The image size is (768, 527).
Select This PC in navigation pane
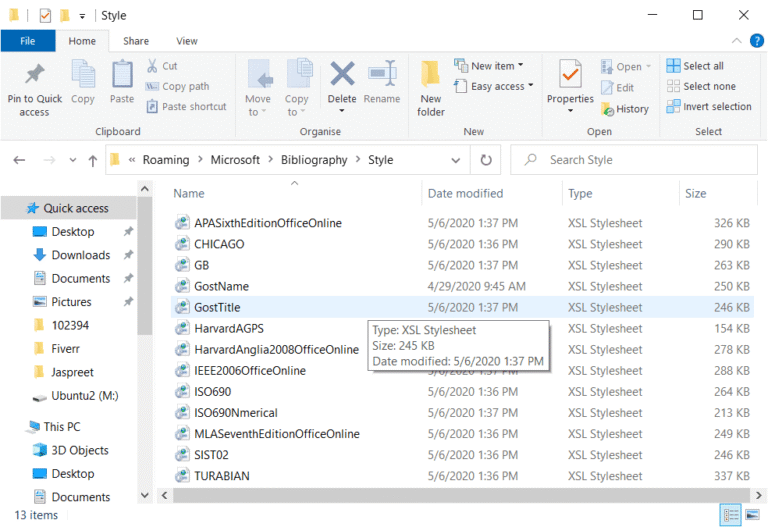[61, 427]
